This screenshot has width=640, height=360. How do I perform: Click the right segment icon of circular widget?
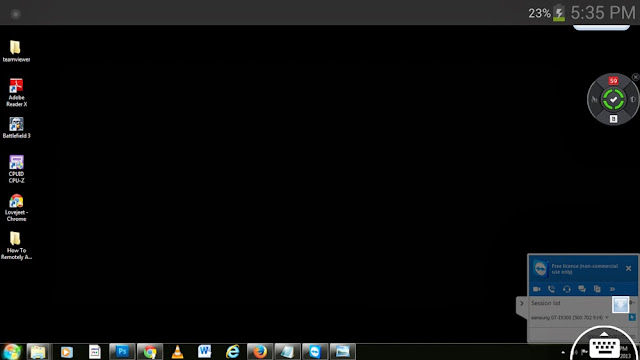point(633,99)
